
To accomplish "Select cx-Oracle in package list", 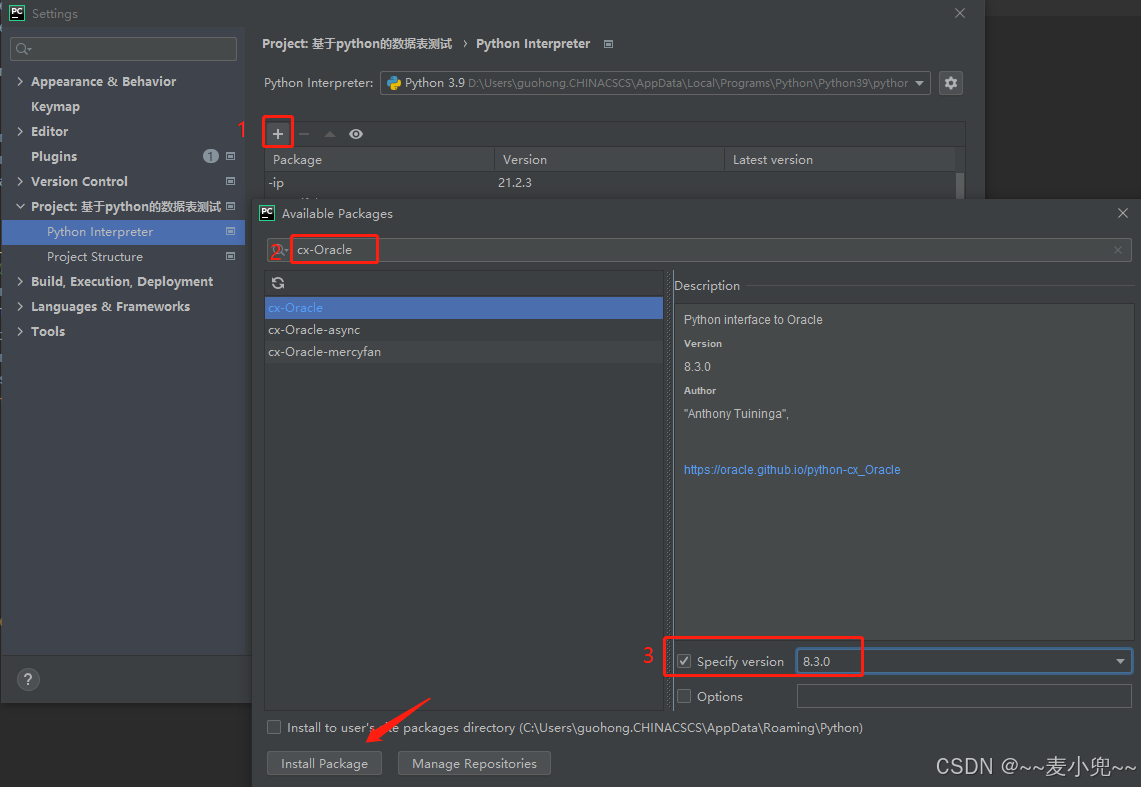I will (x=464, y=308).
